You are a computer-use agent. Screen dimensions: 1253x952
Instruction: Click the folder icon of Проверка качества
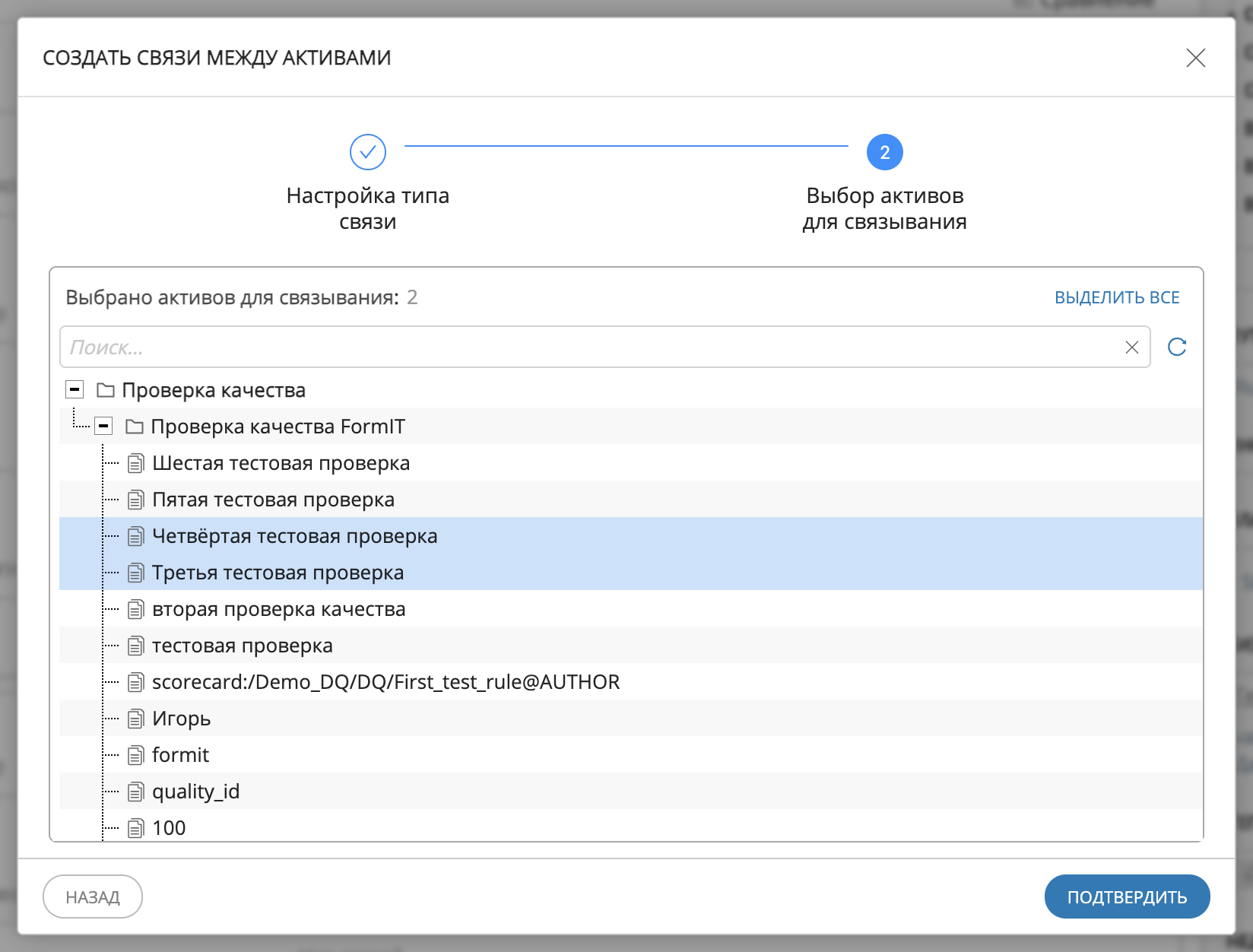[x=106, y=389]
